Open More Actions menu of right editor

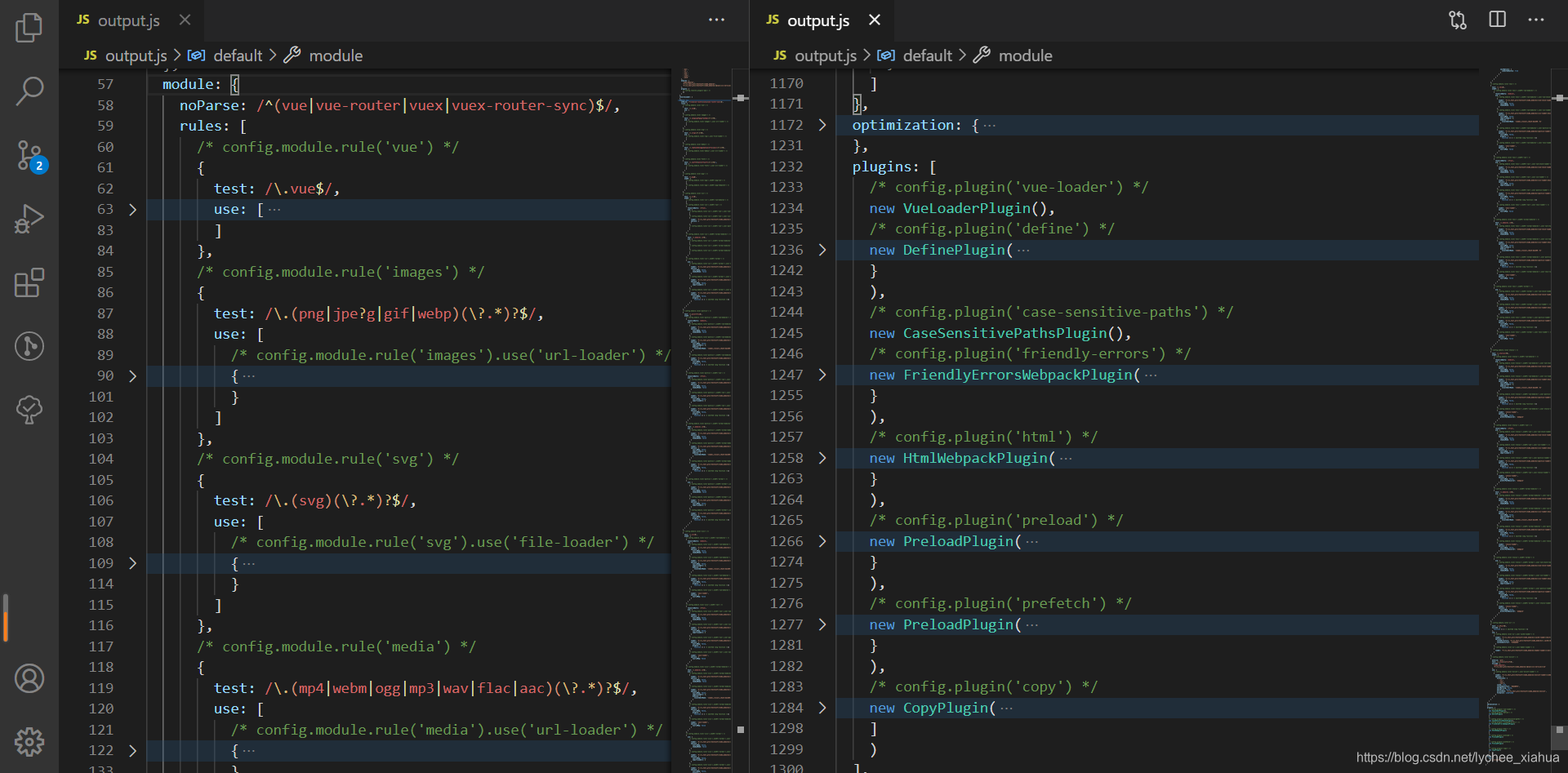coord(1536,20)
